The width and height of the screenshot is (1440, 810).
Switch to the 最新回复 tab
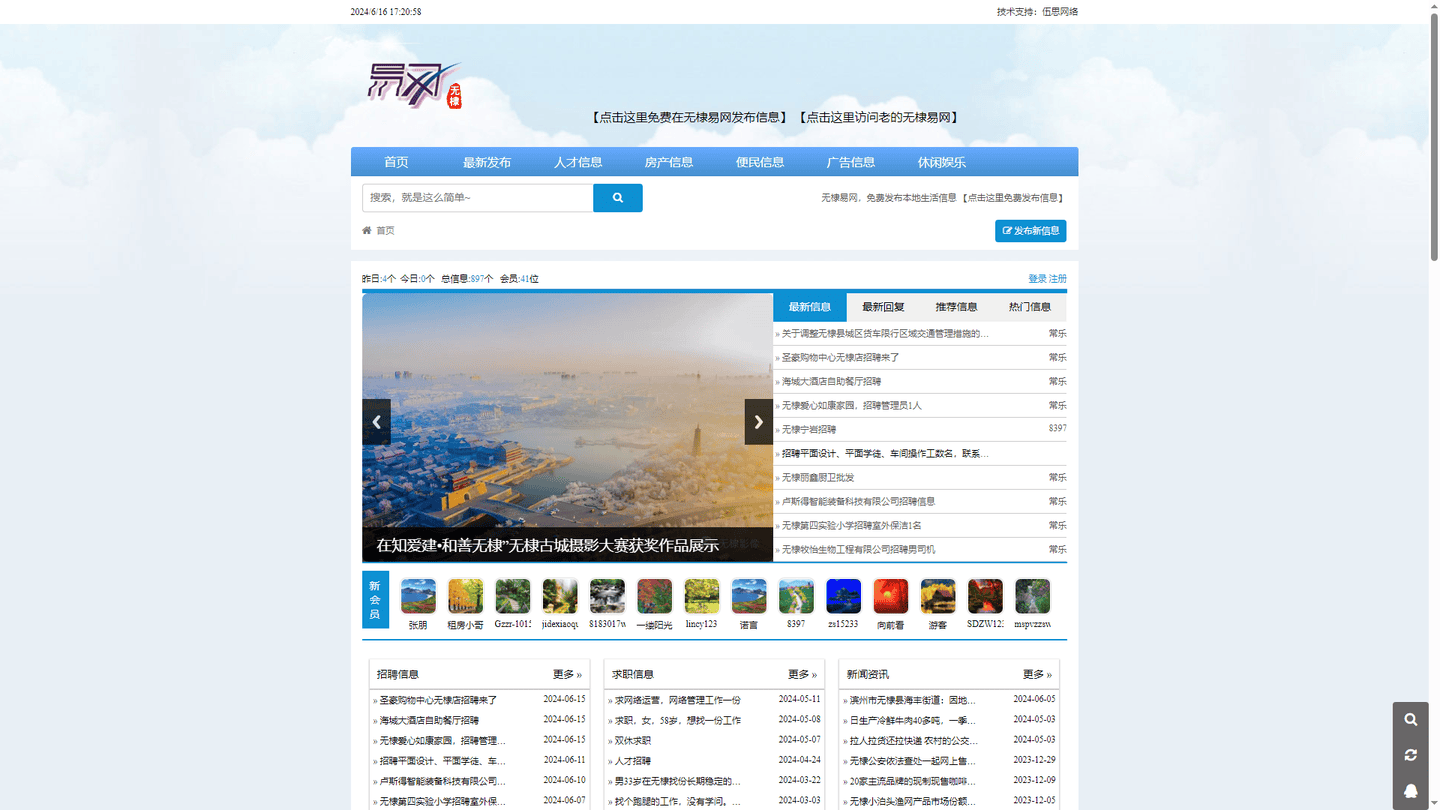(883, 307)
